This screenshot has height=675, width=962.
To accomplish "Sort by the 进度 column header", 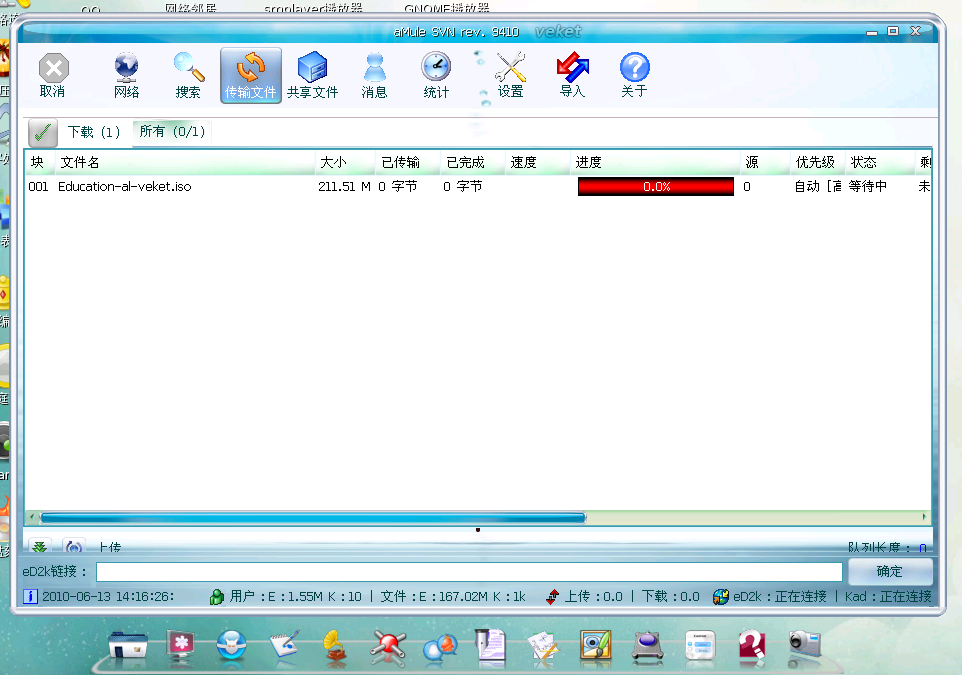I will [x=655, y=162].
